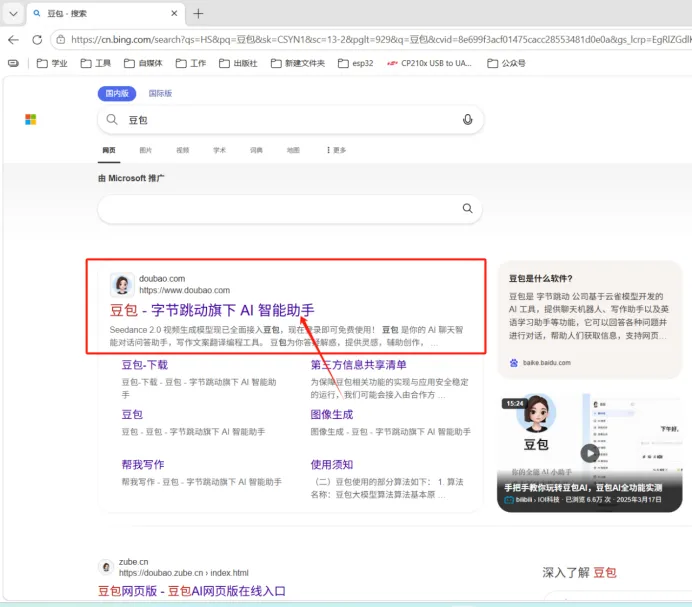Click the zube.cn favicon
The height and width of the screenshot is (607, 692).
pyautogui.click(x=106, y=567)
